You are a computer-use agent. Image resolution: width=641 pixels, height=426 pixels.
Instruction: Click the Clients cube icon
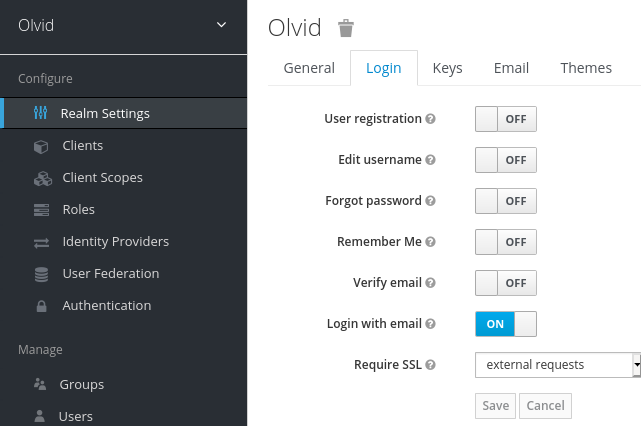pos(41,146)
